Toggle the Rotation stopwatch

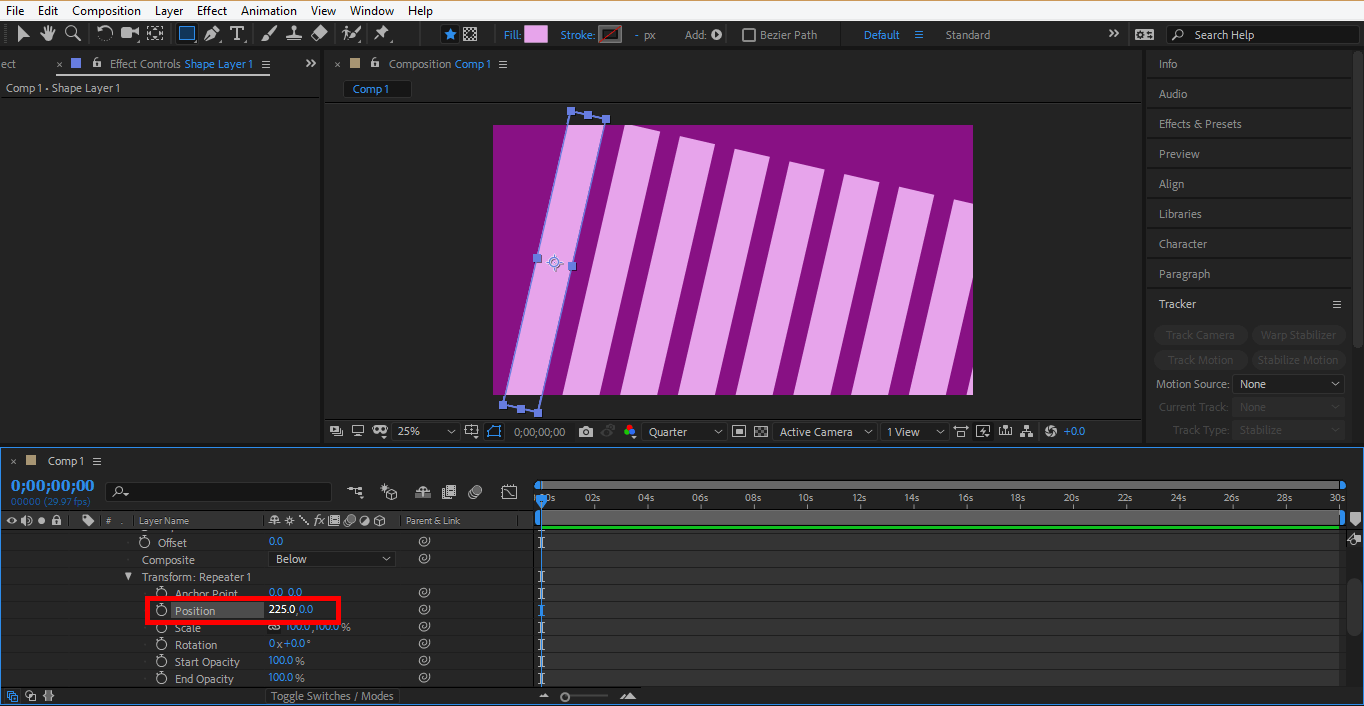coord(161,645)
